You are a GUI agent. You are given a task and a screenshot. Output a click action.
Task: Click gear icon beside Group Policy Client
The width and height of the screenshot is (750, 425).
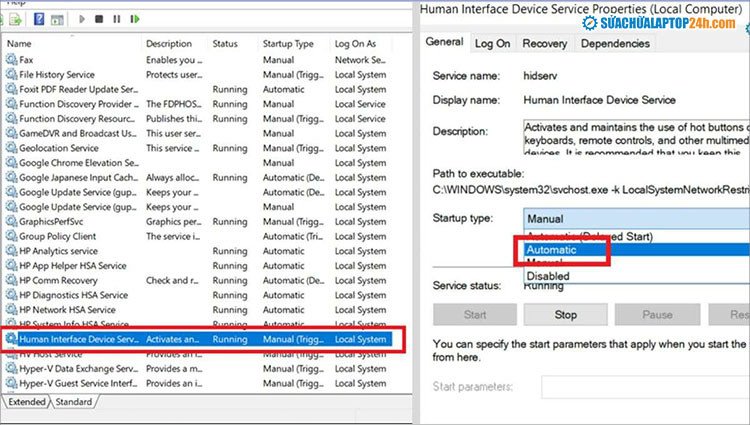(x=11, y=236)
